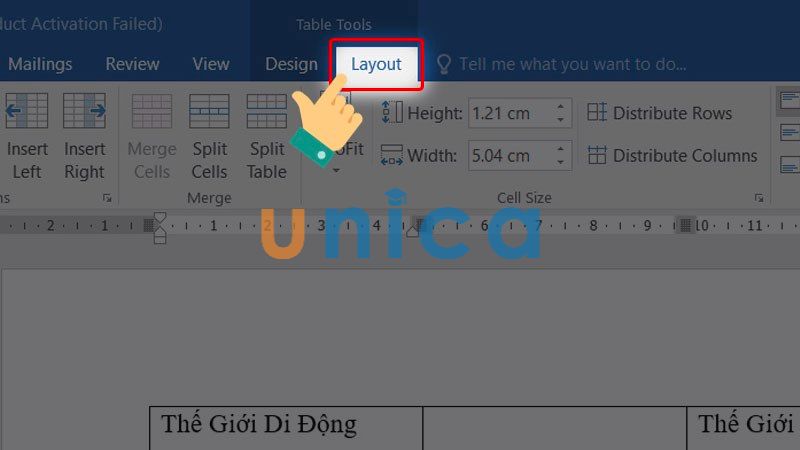Open the Cell Size dialog launcher
The width and height of the screenshot is (800, 450).
click(x=759, y=198)
